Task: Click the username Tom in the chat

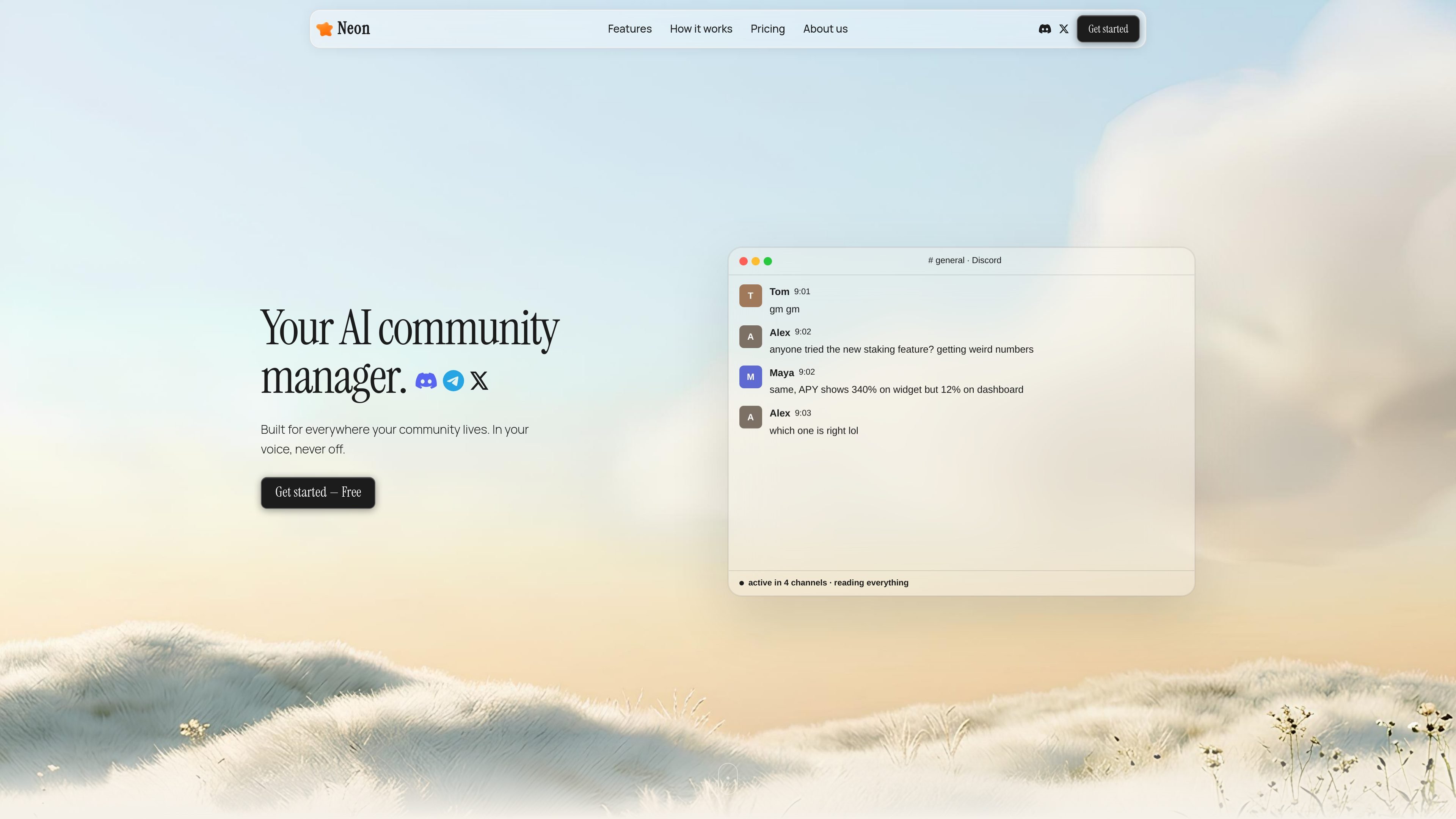Action: [x=779, y=292]
